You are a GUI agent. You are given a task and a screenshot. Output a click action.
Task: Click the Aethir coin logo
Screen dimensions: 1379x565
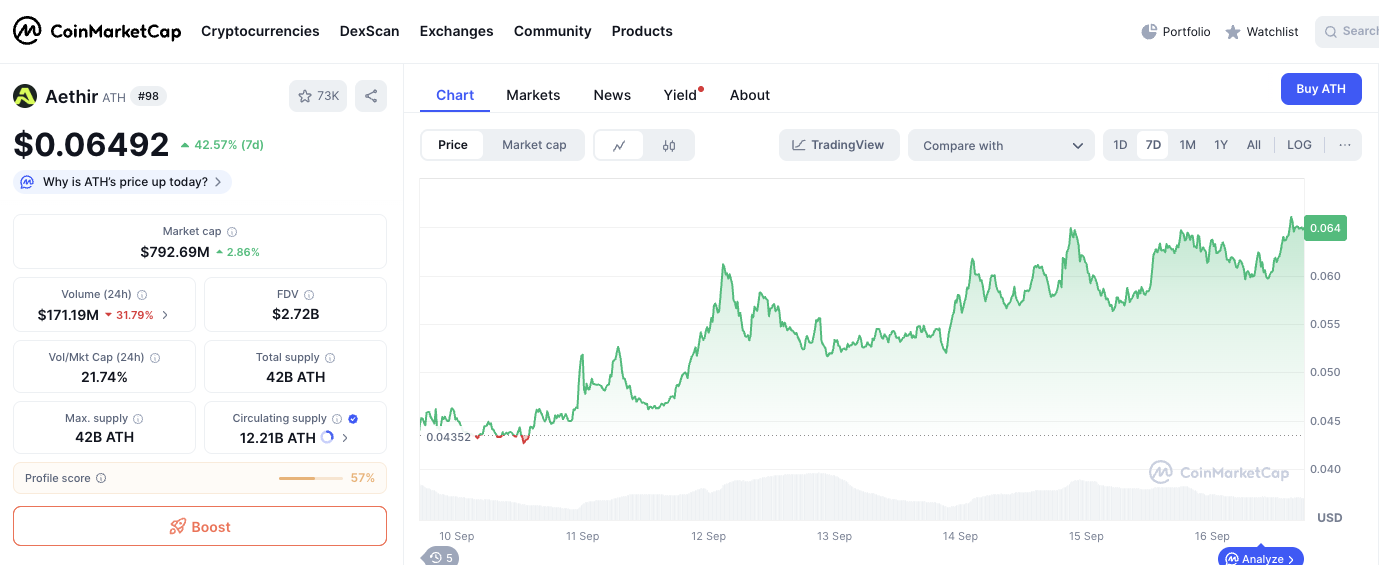click(25, 96)
